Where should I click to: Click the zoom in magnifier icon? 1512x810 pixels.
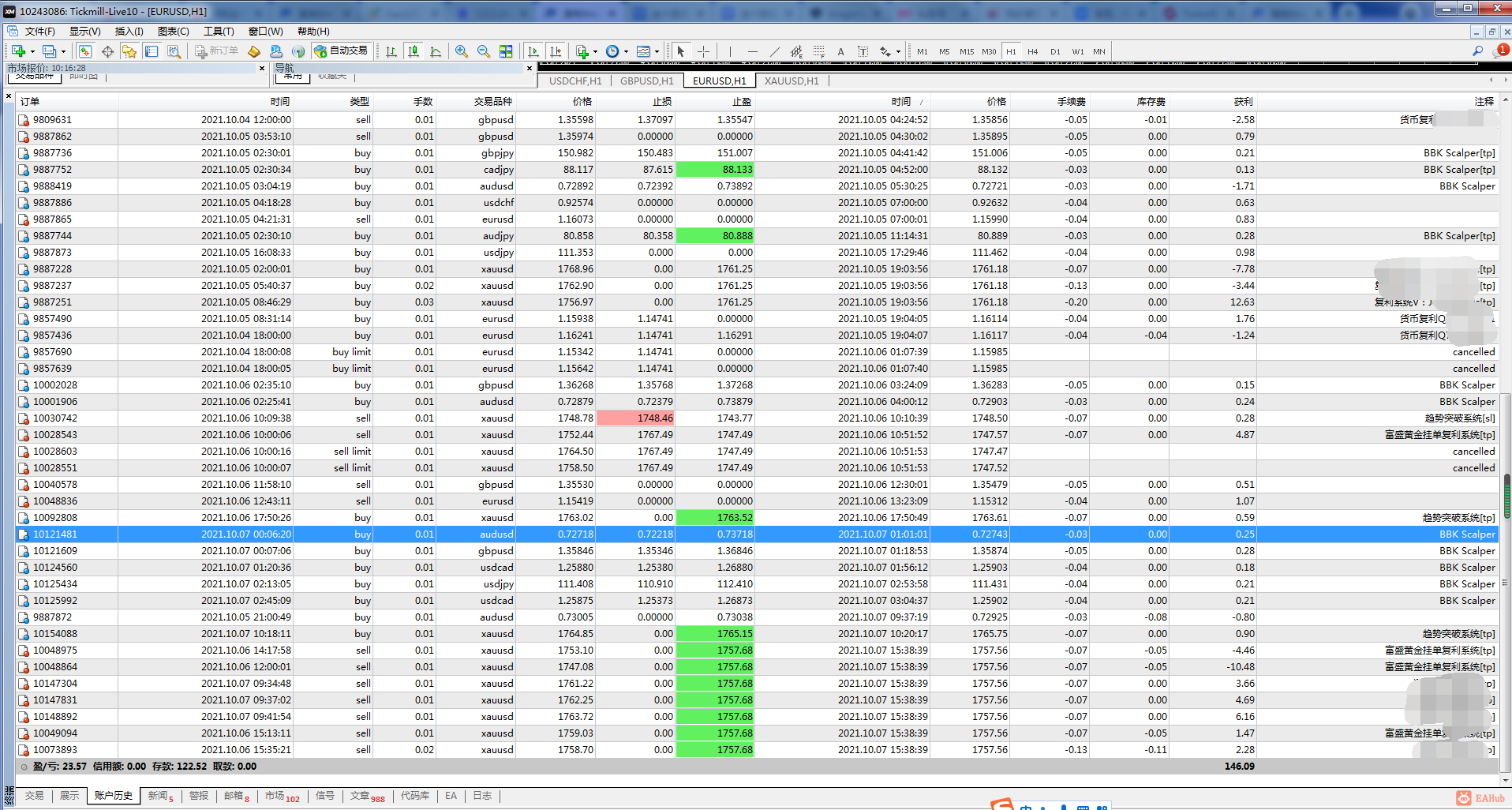(x=462, y=51)
